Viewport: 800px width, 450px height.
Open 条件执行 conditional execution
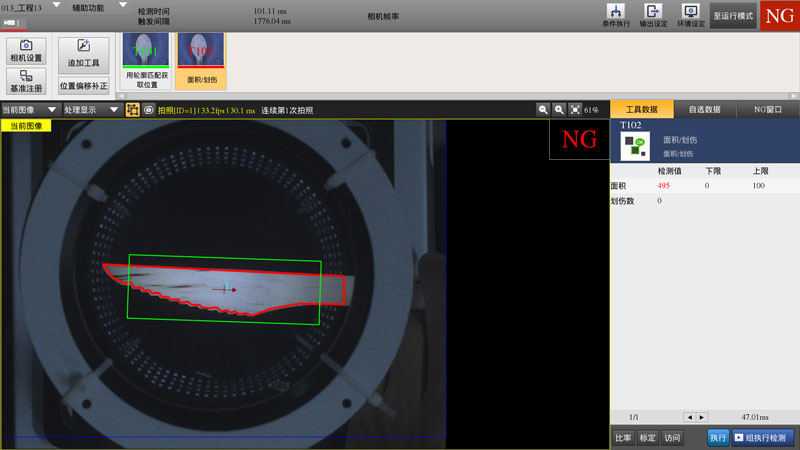point(617,15)
